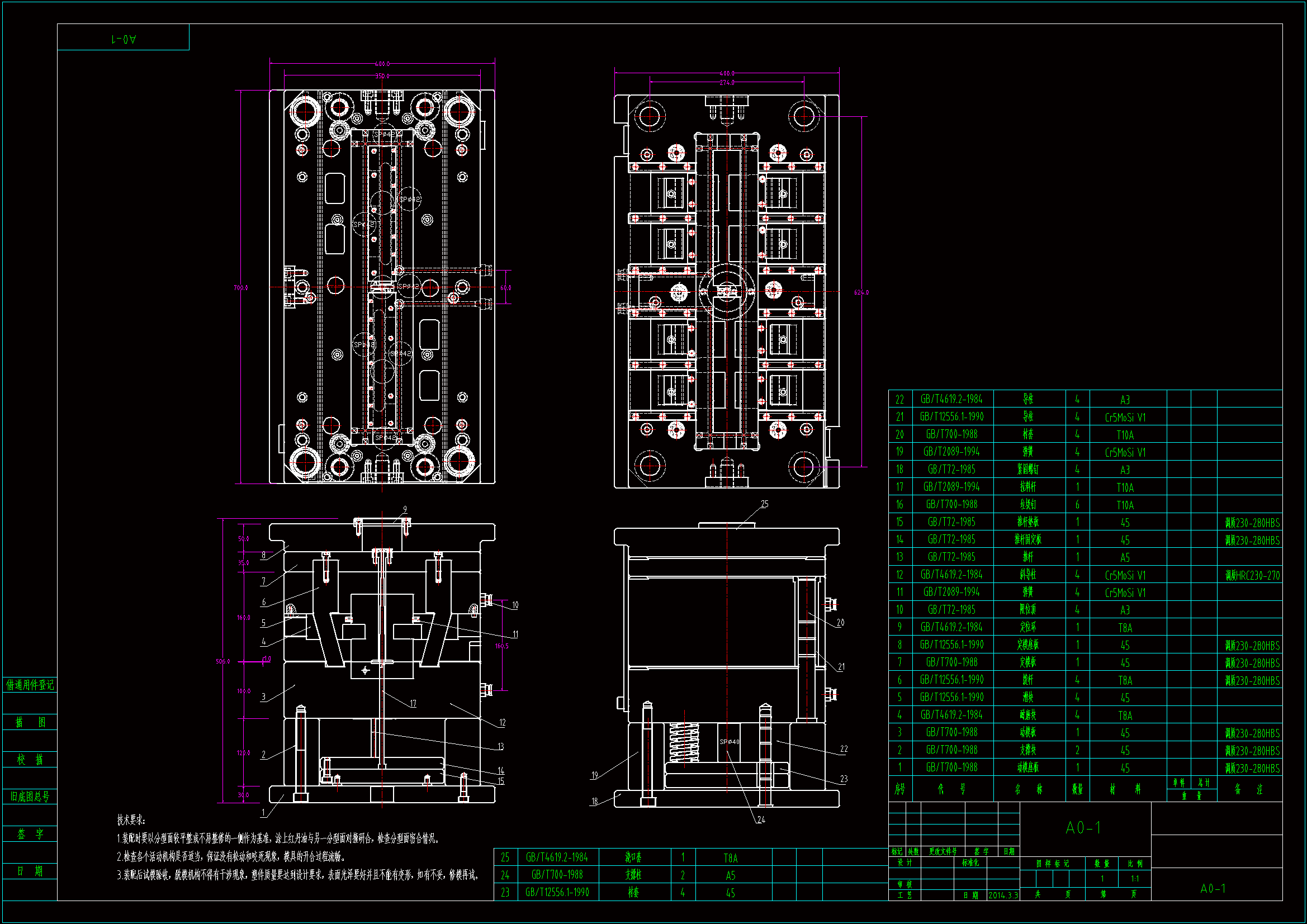This screenshot has width=1307, height=924.
Task: Select balloon number 9 in section view
Action: [x=405, y=509]
